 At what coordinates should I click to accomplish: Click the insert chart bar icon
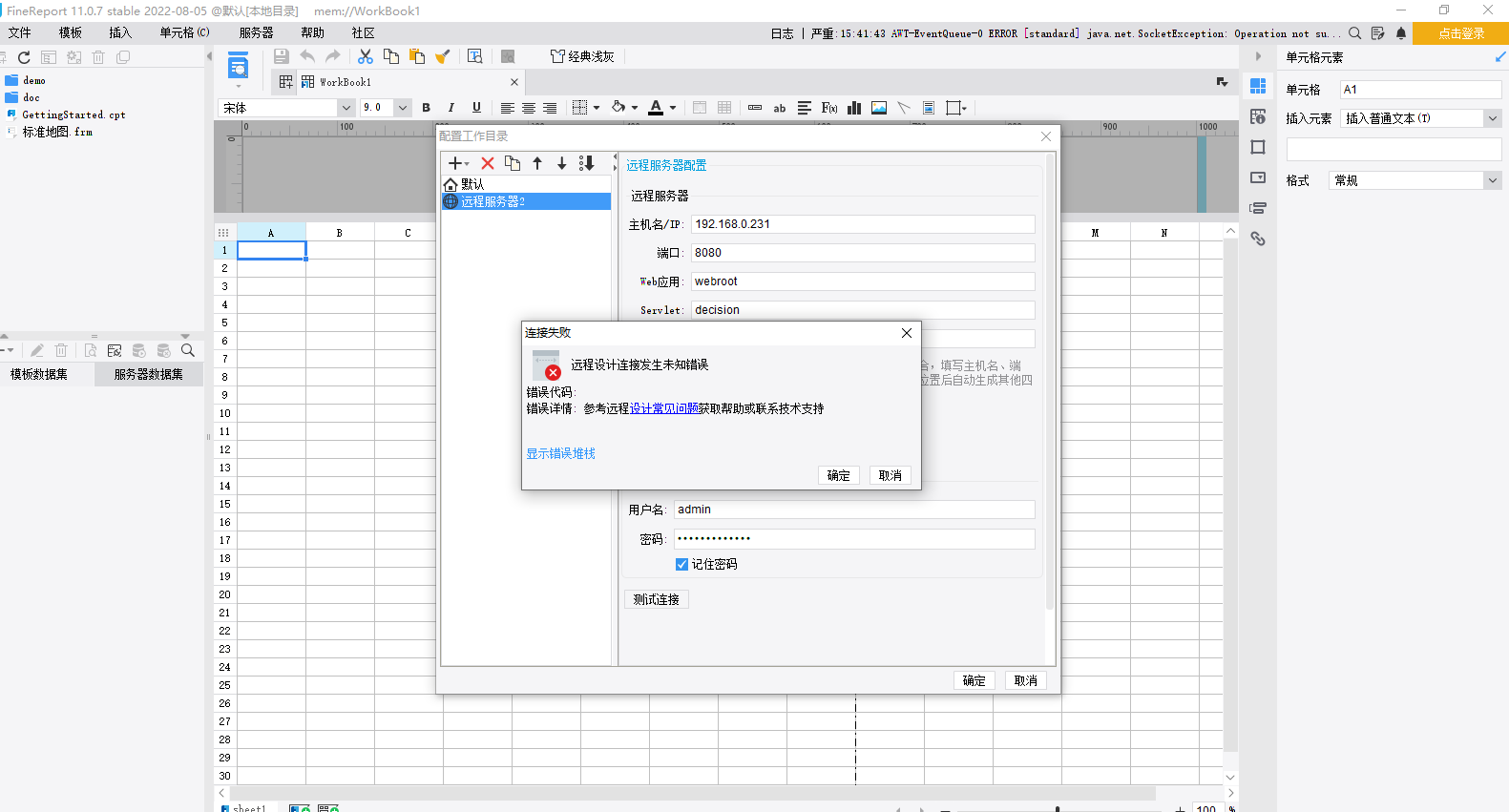click(854, 108)
